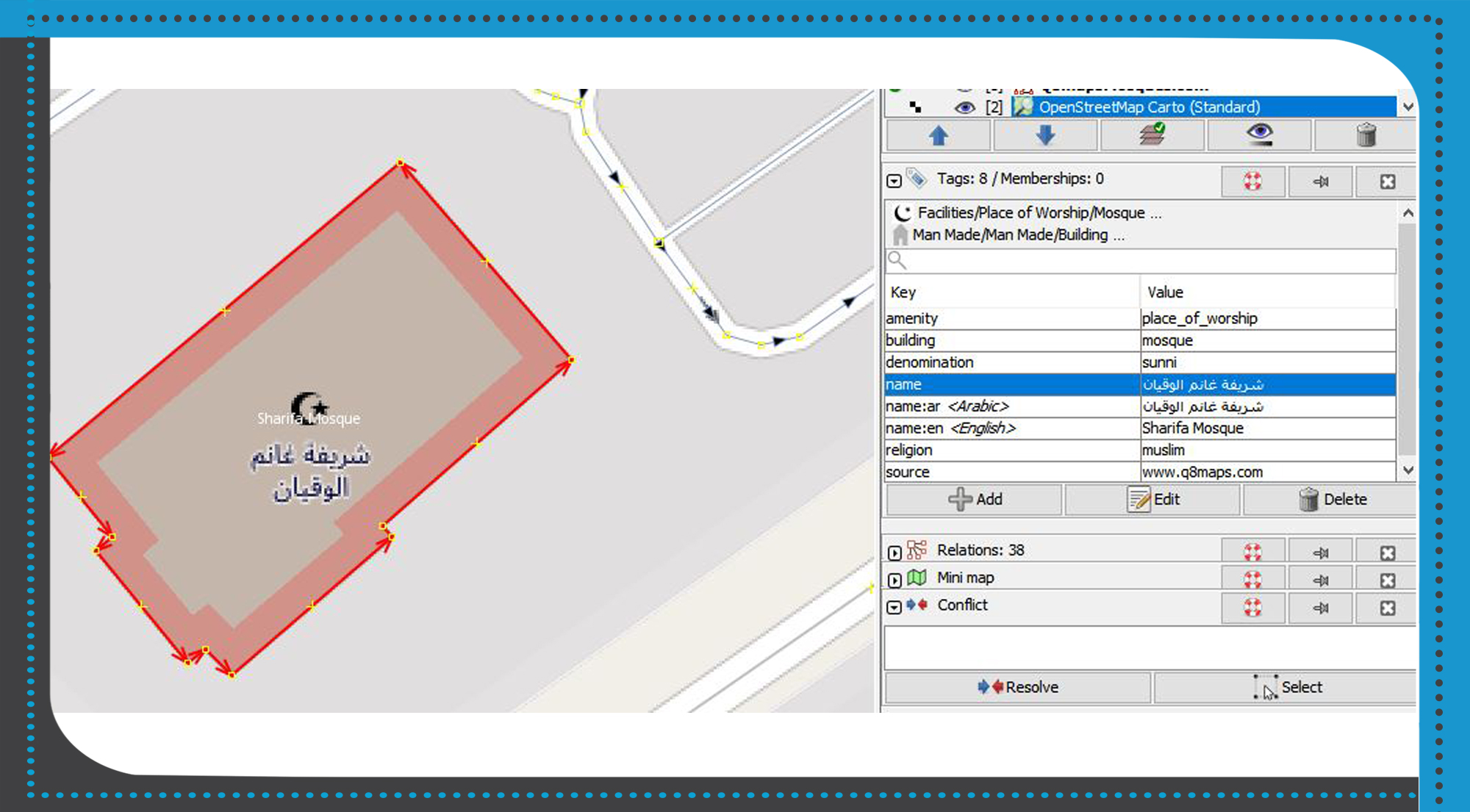1470x812 pixels.
Task: Select the source tag row
Action: [x=1141, y=473]
